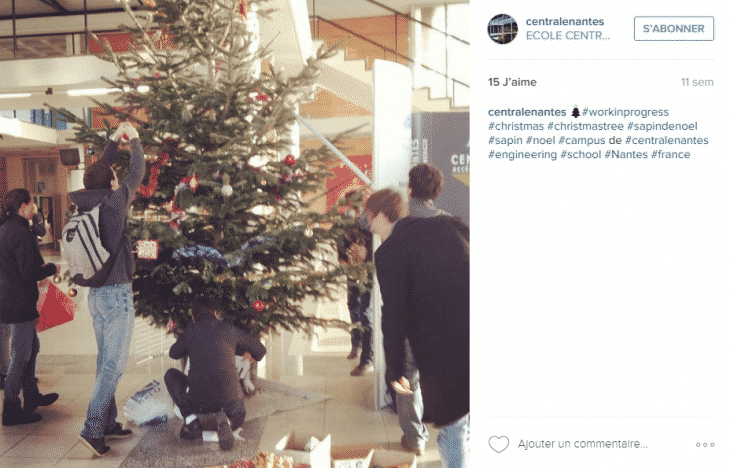
Task: Open the three-dots more options menu
Action: point(705,445)
